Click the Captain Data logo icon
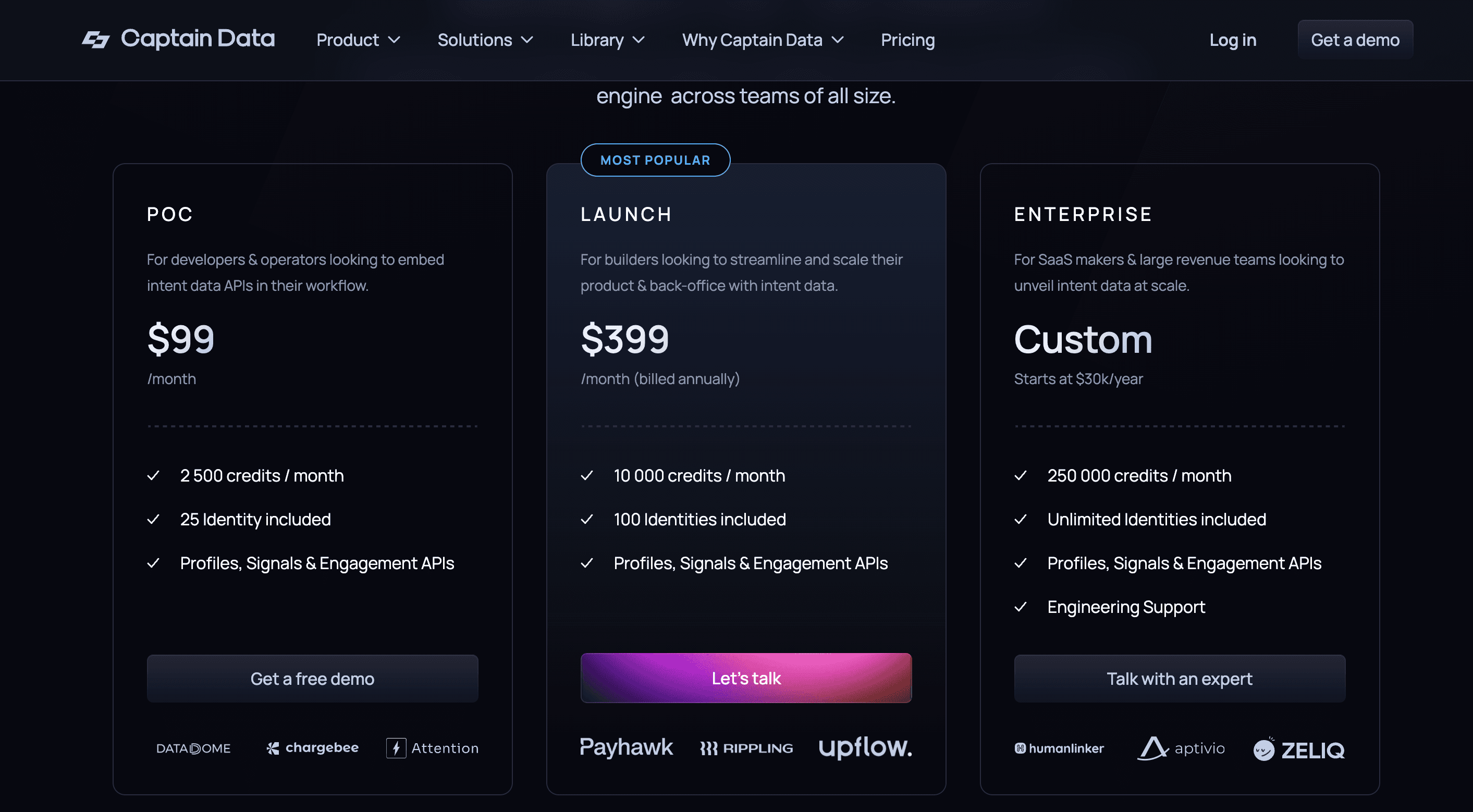 (x=95, y=40)
